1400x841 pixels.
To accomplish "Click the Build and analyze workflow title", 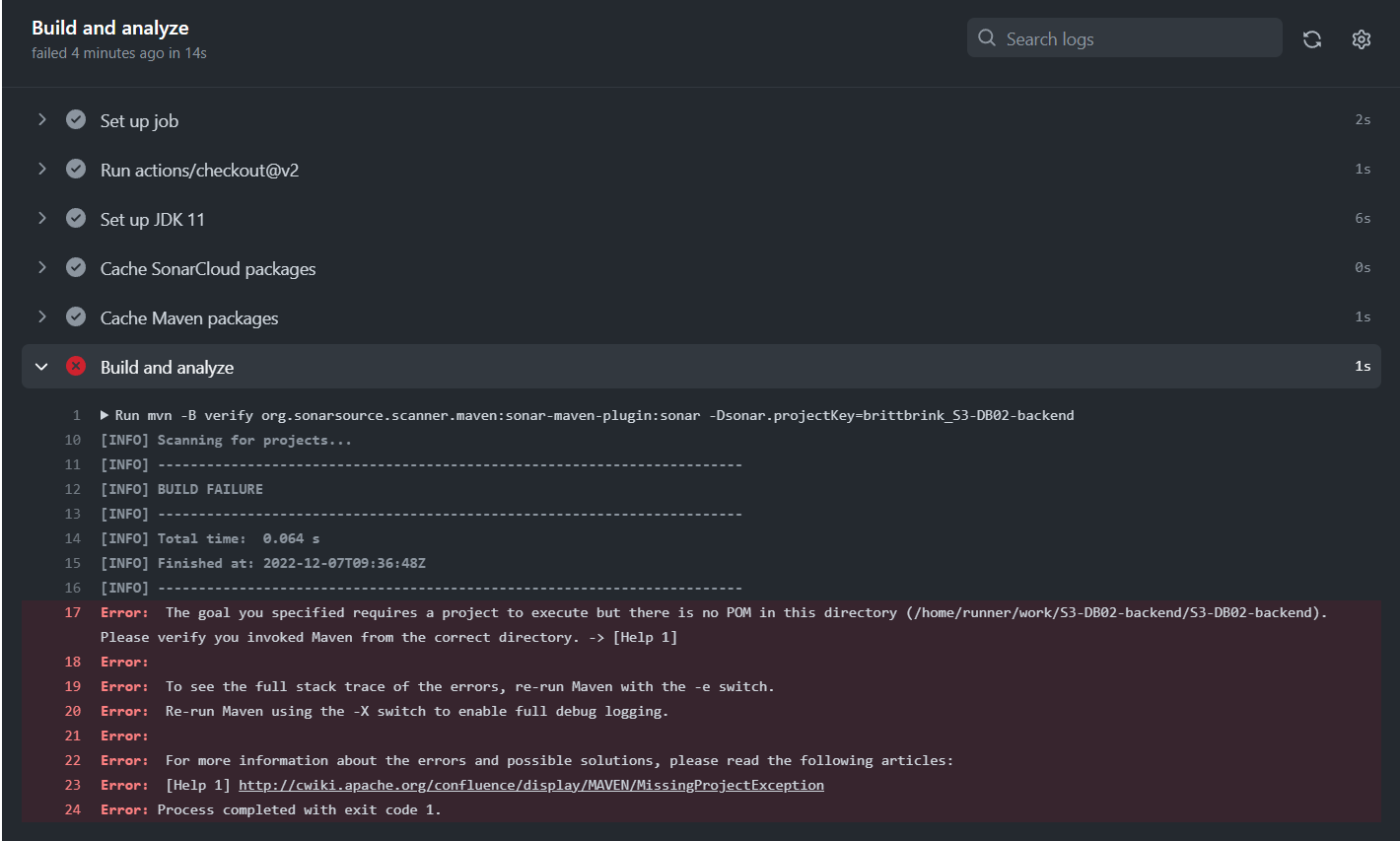I will [109, 28].
